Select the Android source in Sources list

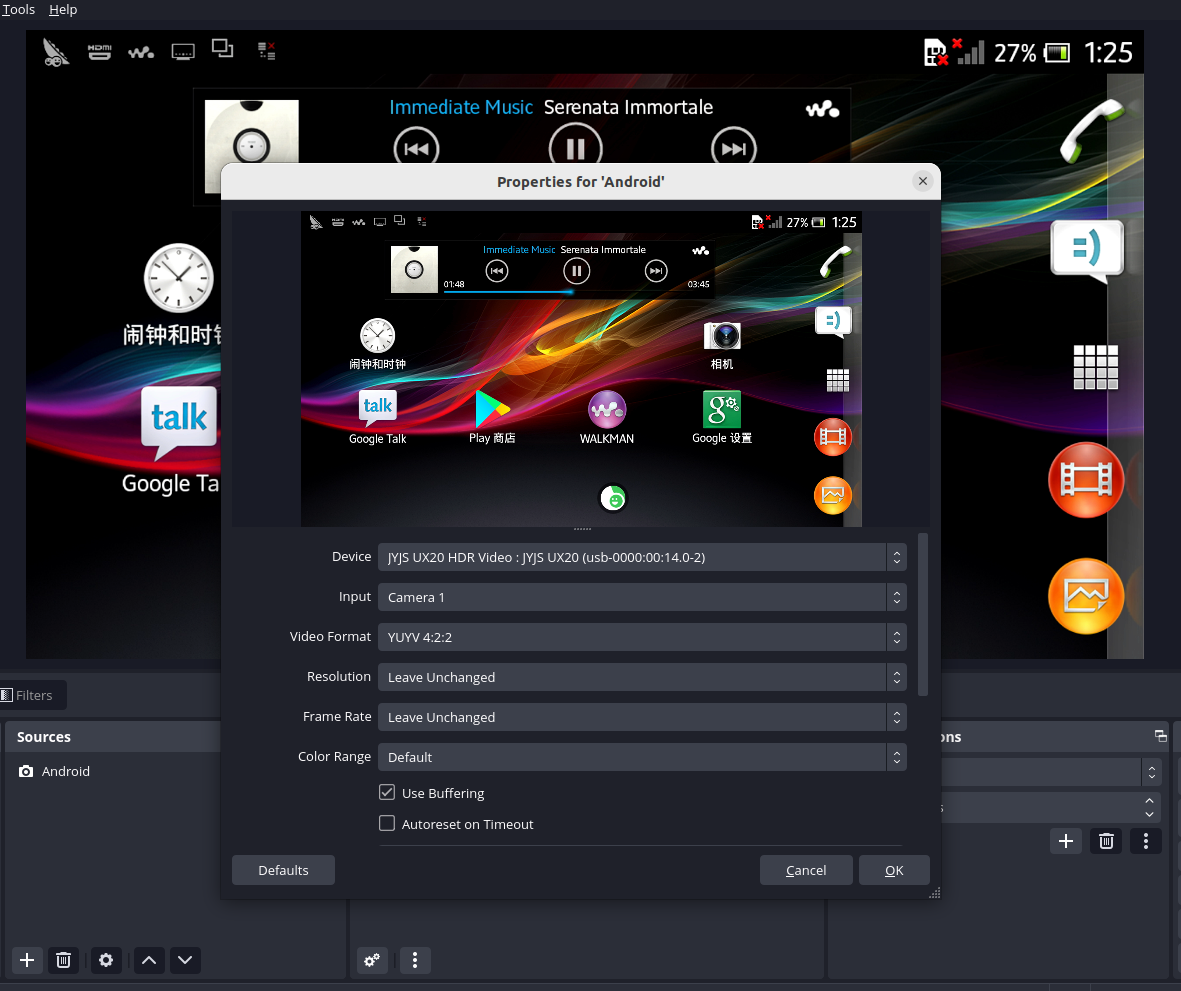tap(66, 771)
